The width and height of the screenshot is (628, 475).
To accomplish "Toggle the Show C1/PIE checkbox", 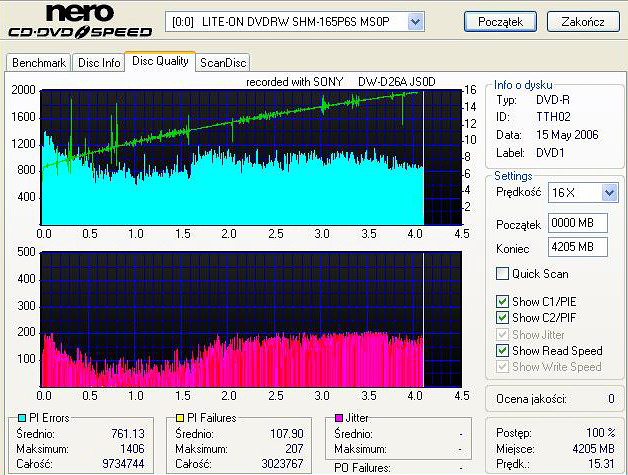I will point(502,302).
